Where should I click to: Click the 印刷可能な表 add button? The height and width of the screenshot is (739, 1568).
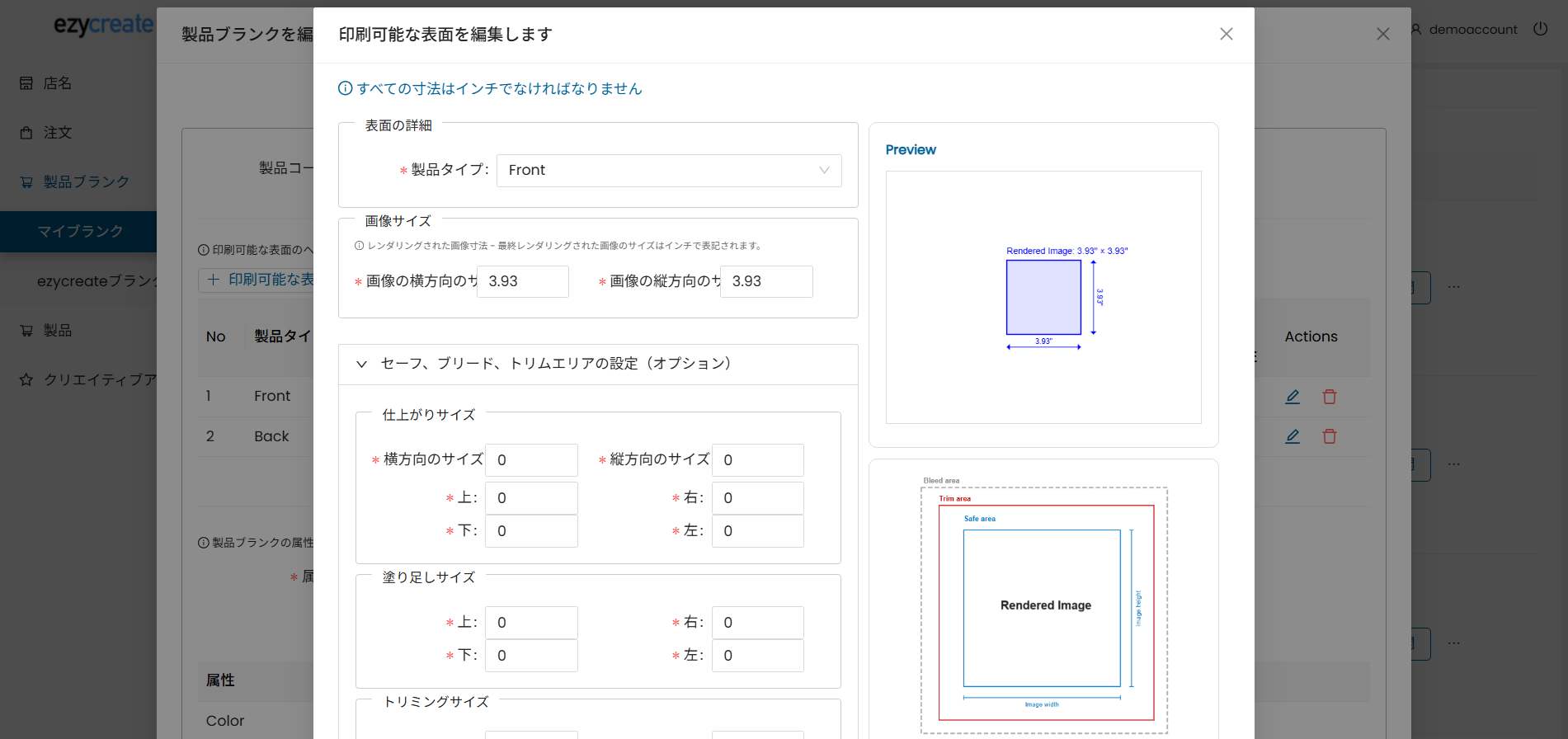click(257, 280)
